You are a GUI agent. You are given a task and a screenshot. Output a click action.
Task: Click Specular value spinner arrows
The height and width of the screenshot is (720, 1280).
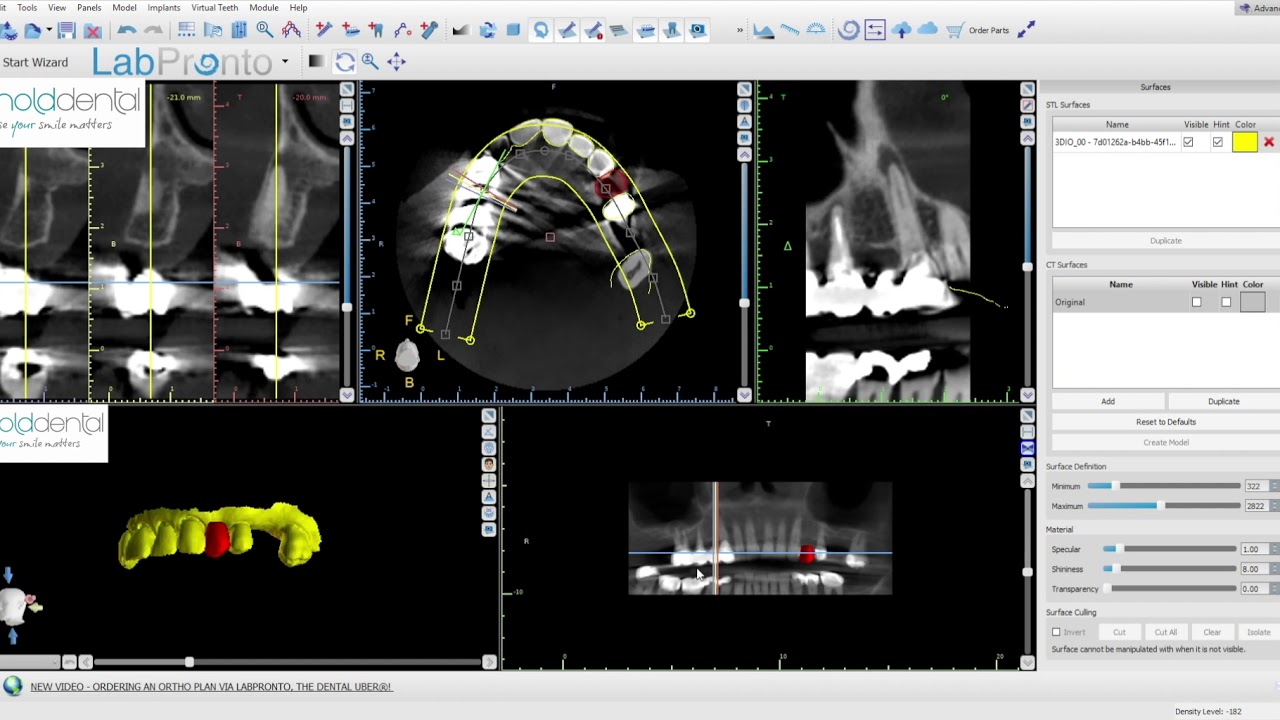(1275, 549)
